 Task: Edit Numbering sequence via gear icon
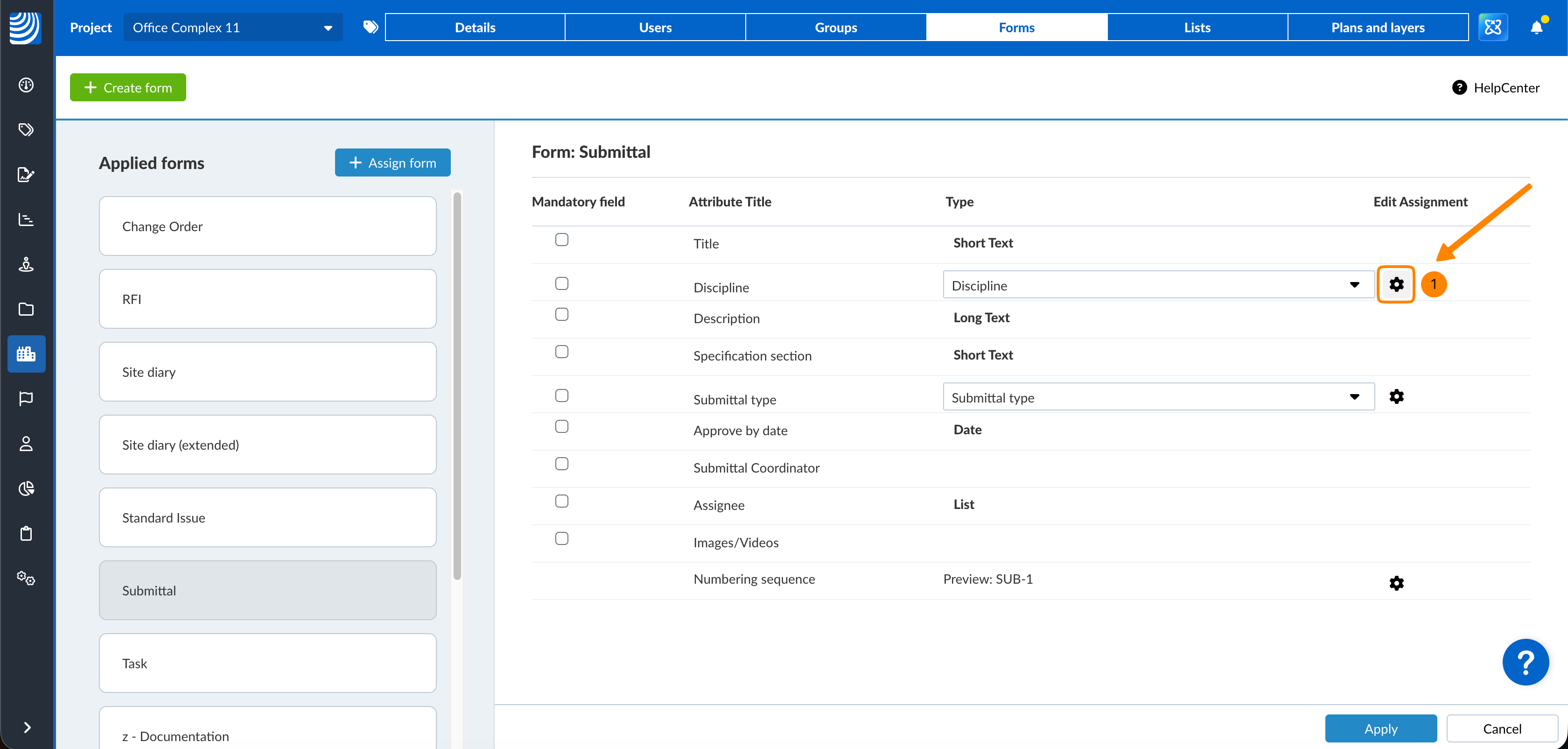pos(1396,583)
